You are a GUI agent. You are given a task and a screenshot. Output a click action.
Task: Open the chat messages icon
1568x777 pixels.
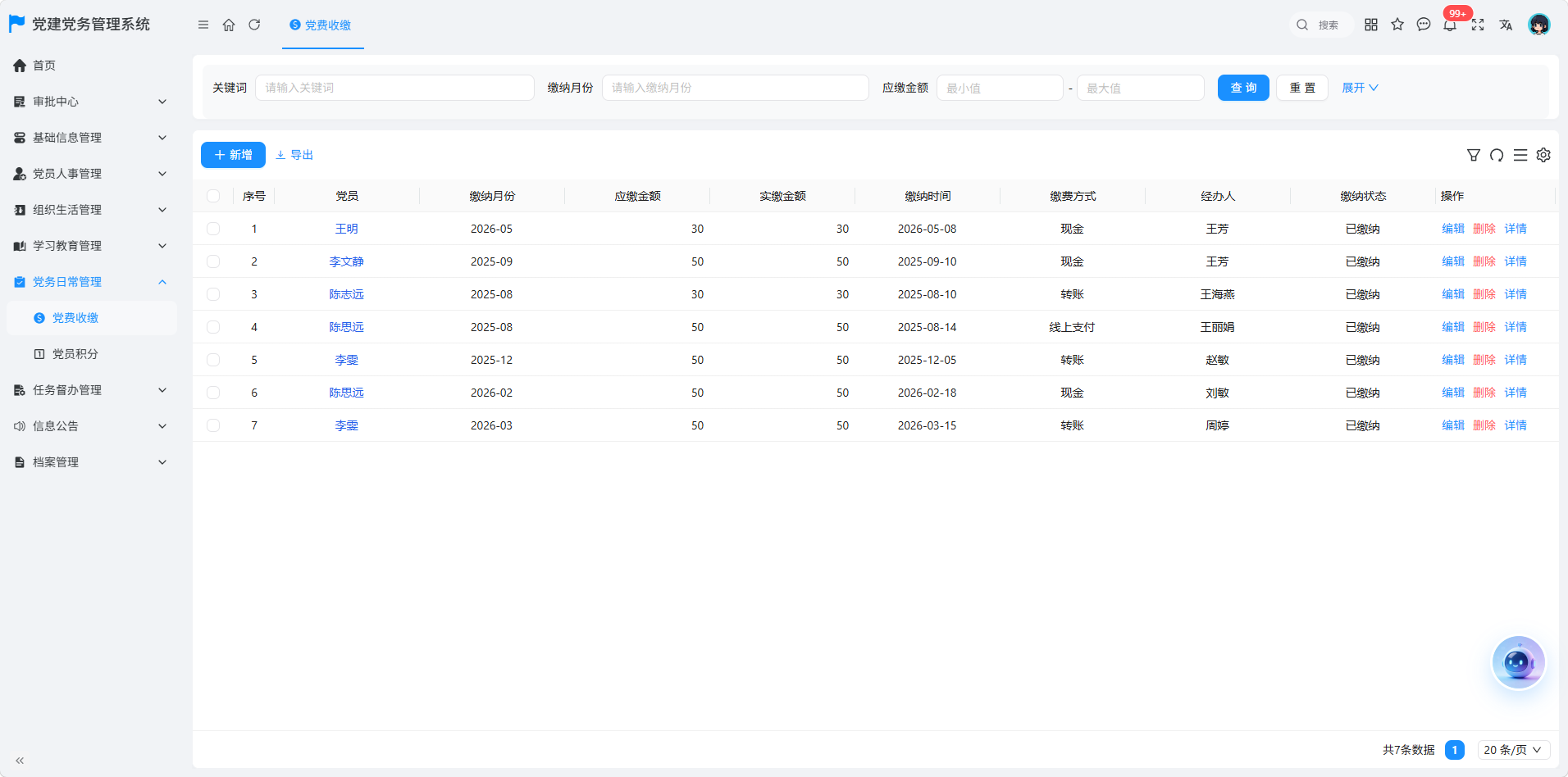[1424, 25]
